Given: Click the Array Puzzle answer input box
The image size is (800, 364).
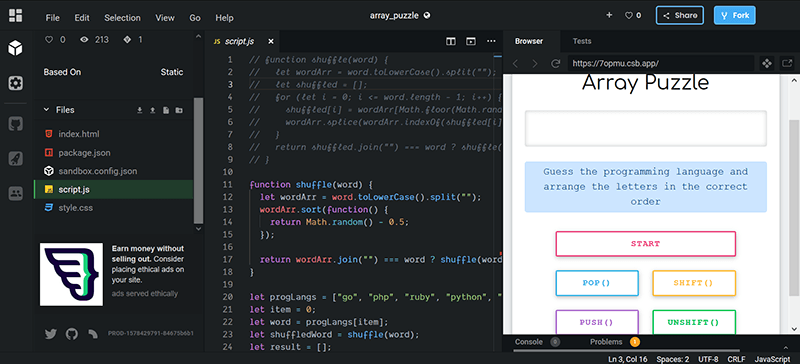Looking at the screenshot, I should [645, 128].
